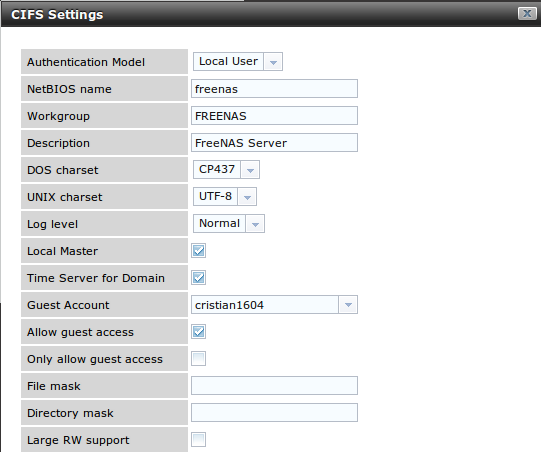
Task: Open the Log level Normal dropdown
Action: tap(255, 224)
